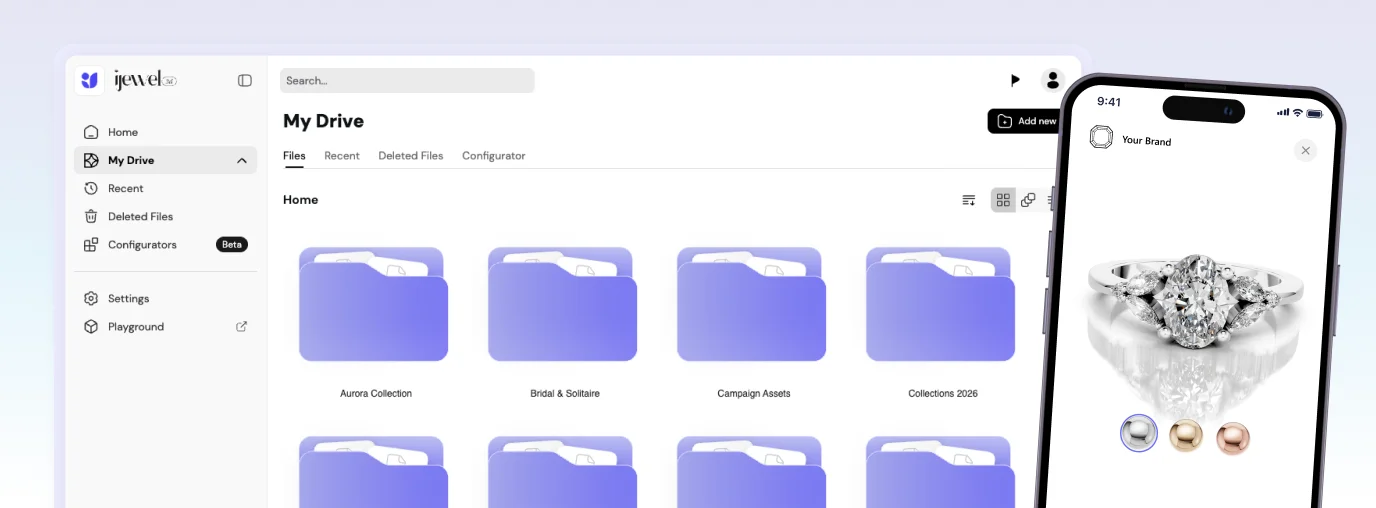Image resolution: width=1376 pixels, height=508 pixels.
Task: Open the Bridal & Solitaire folder
Action: pyautogui.click(x=562, y=304)
